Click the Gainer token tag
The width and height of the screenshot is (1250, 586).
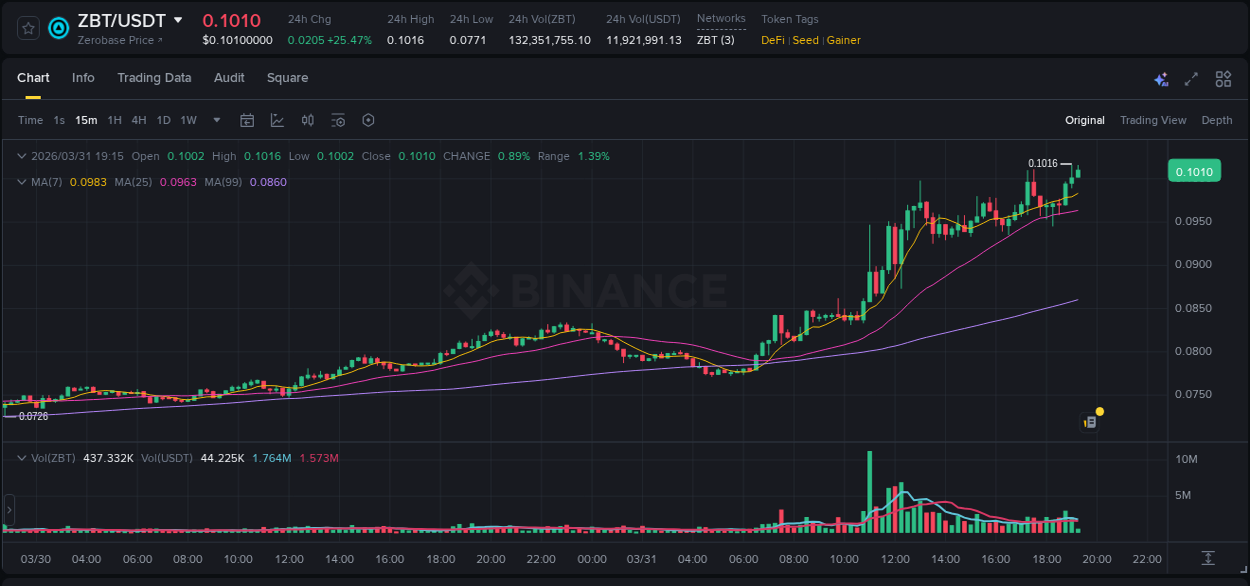[x=841, y=40]
